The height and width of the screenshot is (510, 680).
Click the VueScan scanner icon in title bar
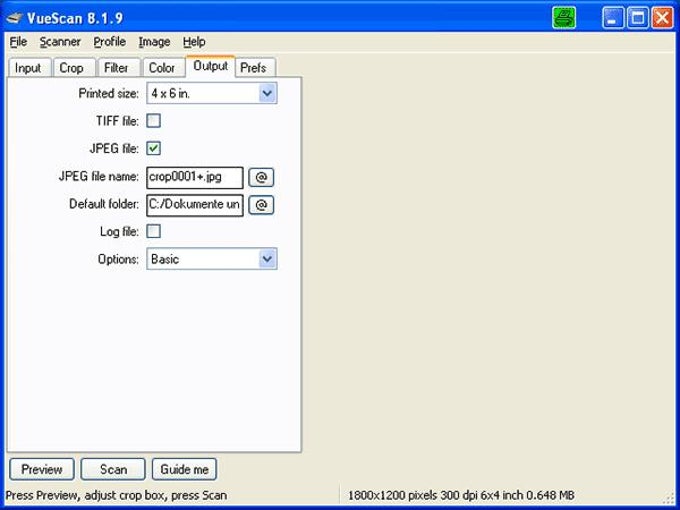14,18
